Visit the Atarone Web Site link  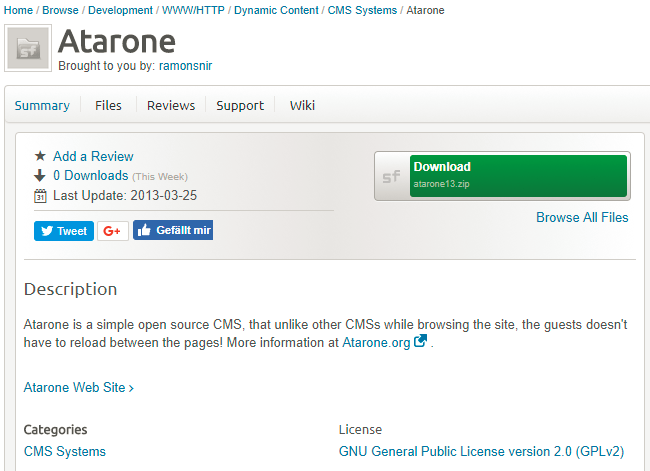coord(78,387)
